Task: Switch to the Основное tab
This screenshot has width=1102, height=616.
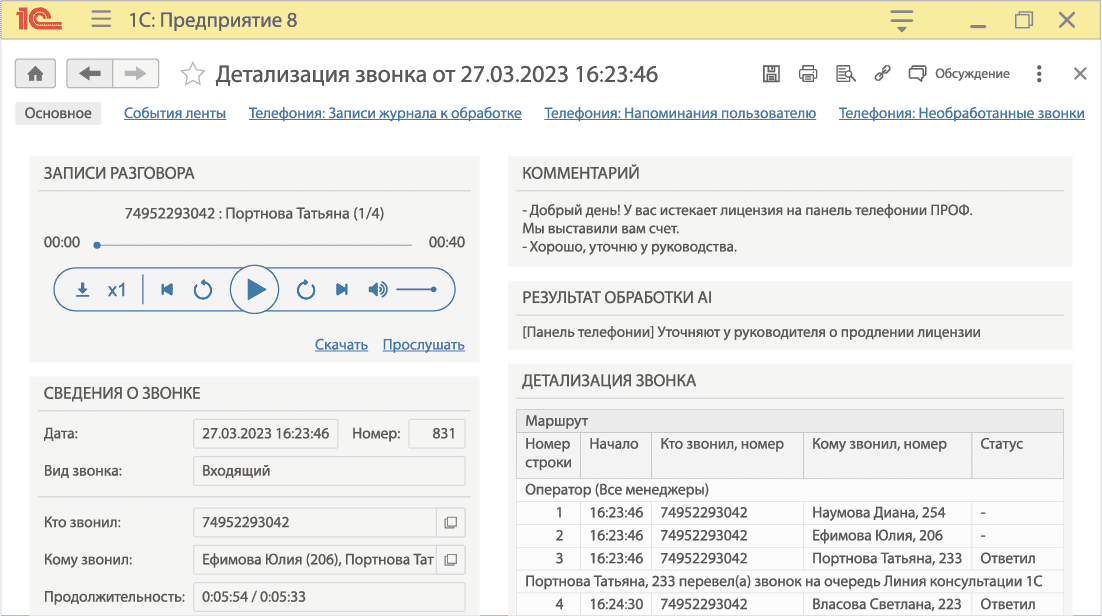Action: (57, 113)
